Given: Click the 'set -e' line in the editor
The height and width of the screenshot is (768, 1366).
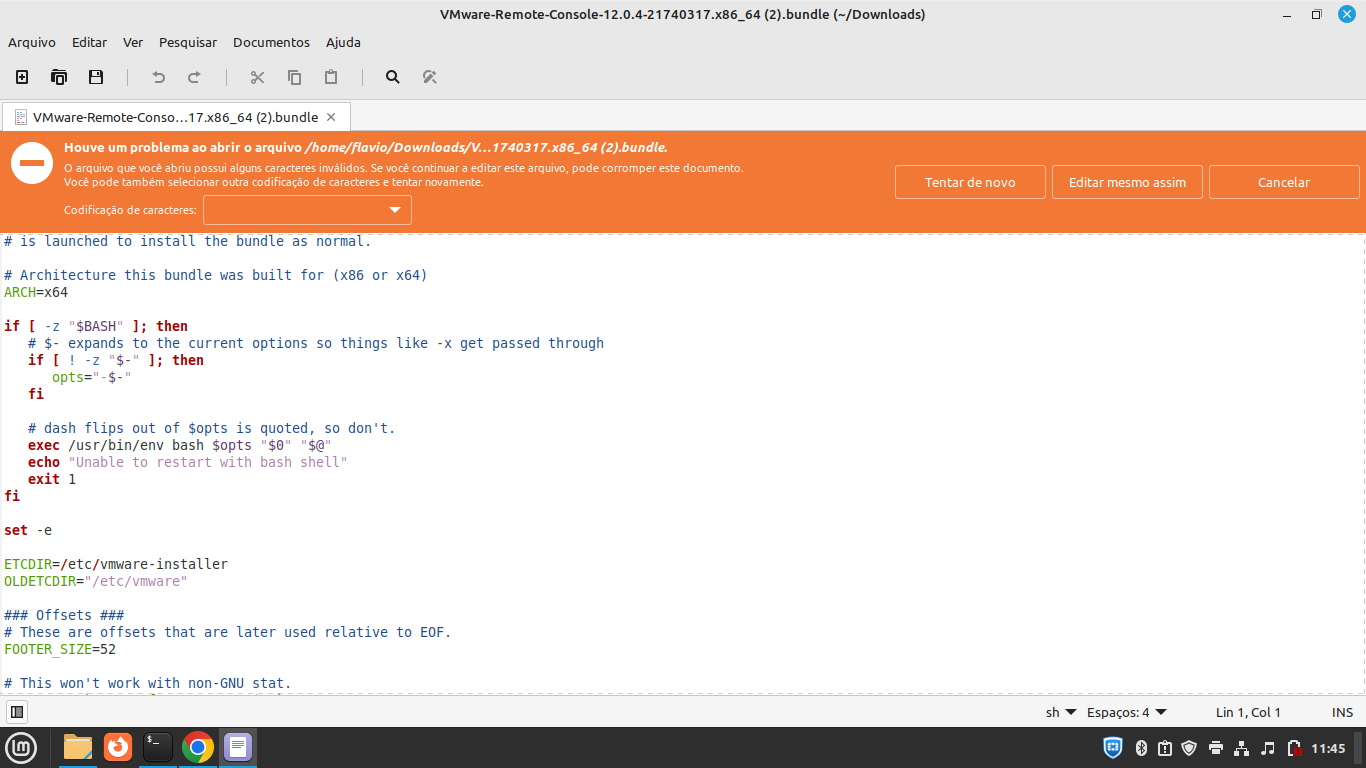Looking at the screenshot, I should click(x=28, y=530).
